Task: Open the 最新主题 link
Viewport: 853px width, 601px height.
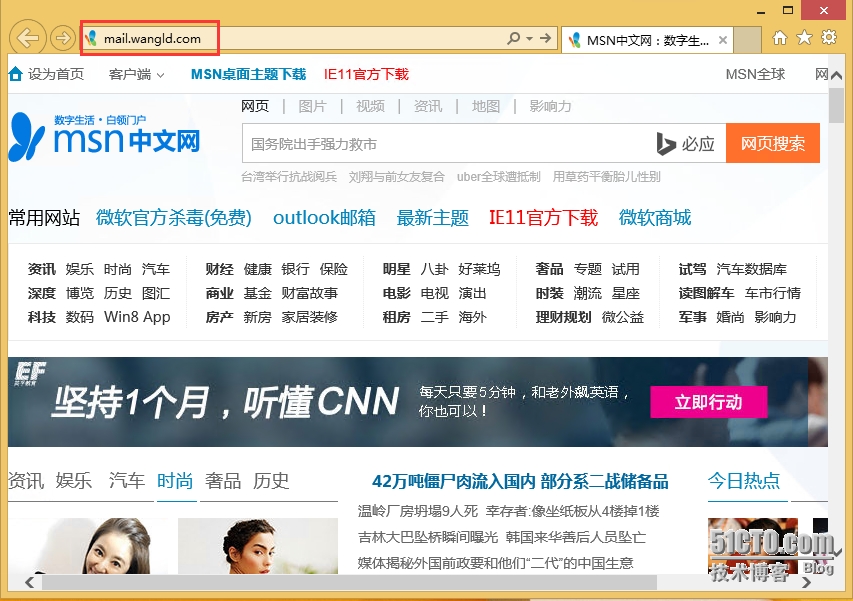Action: tap(432, 218)
